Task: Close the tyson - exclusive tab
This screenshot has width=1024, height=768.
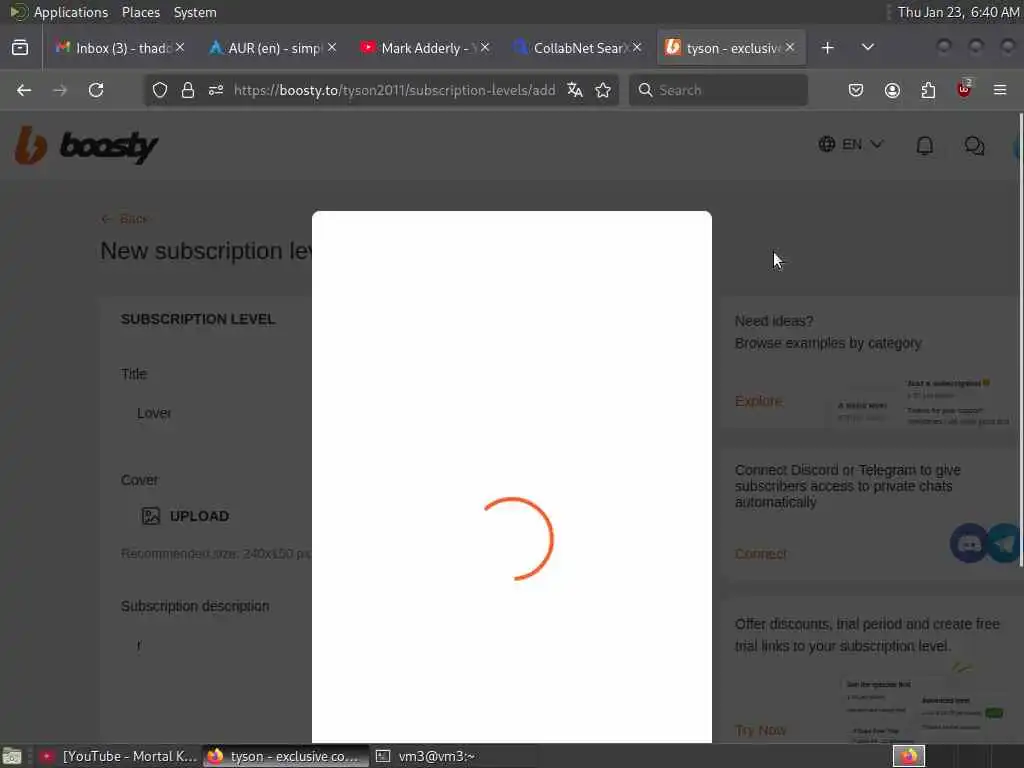Action: coord(790,48)
